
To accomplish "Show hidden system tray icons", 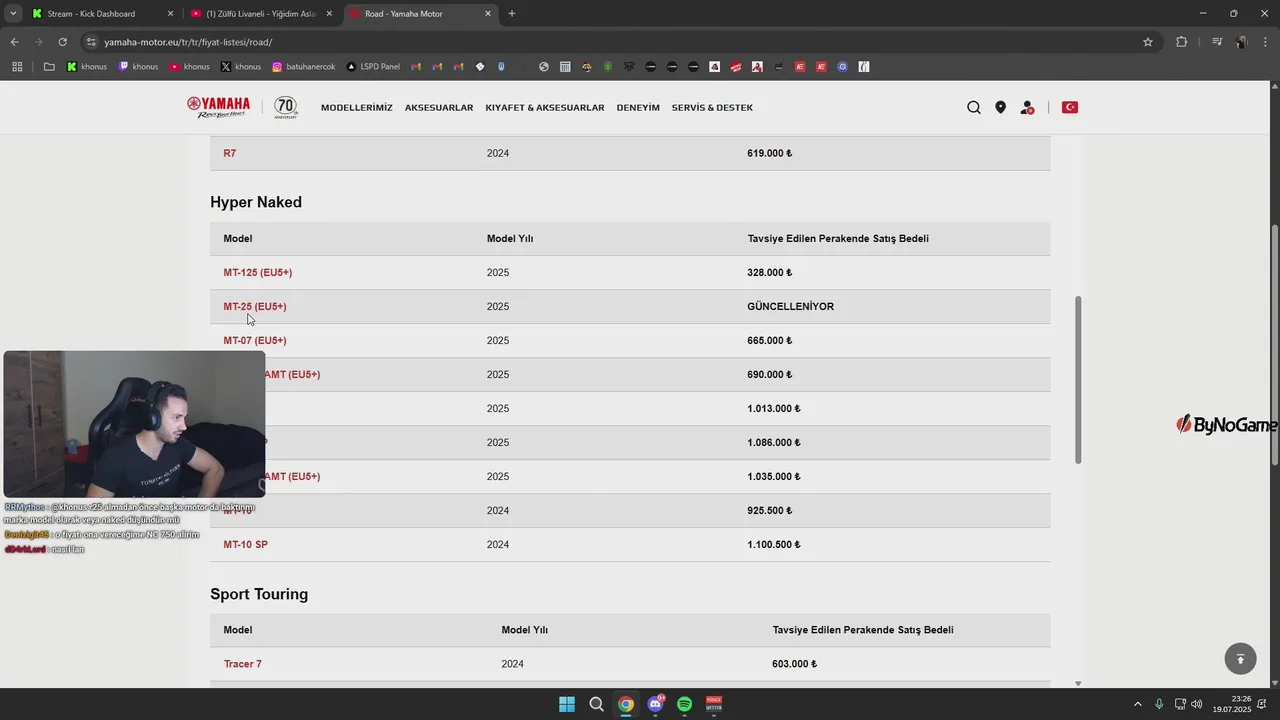I will click(1137, 704).
